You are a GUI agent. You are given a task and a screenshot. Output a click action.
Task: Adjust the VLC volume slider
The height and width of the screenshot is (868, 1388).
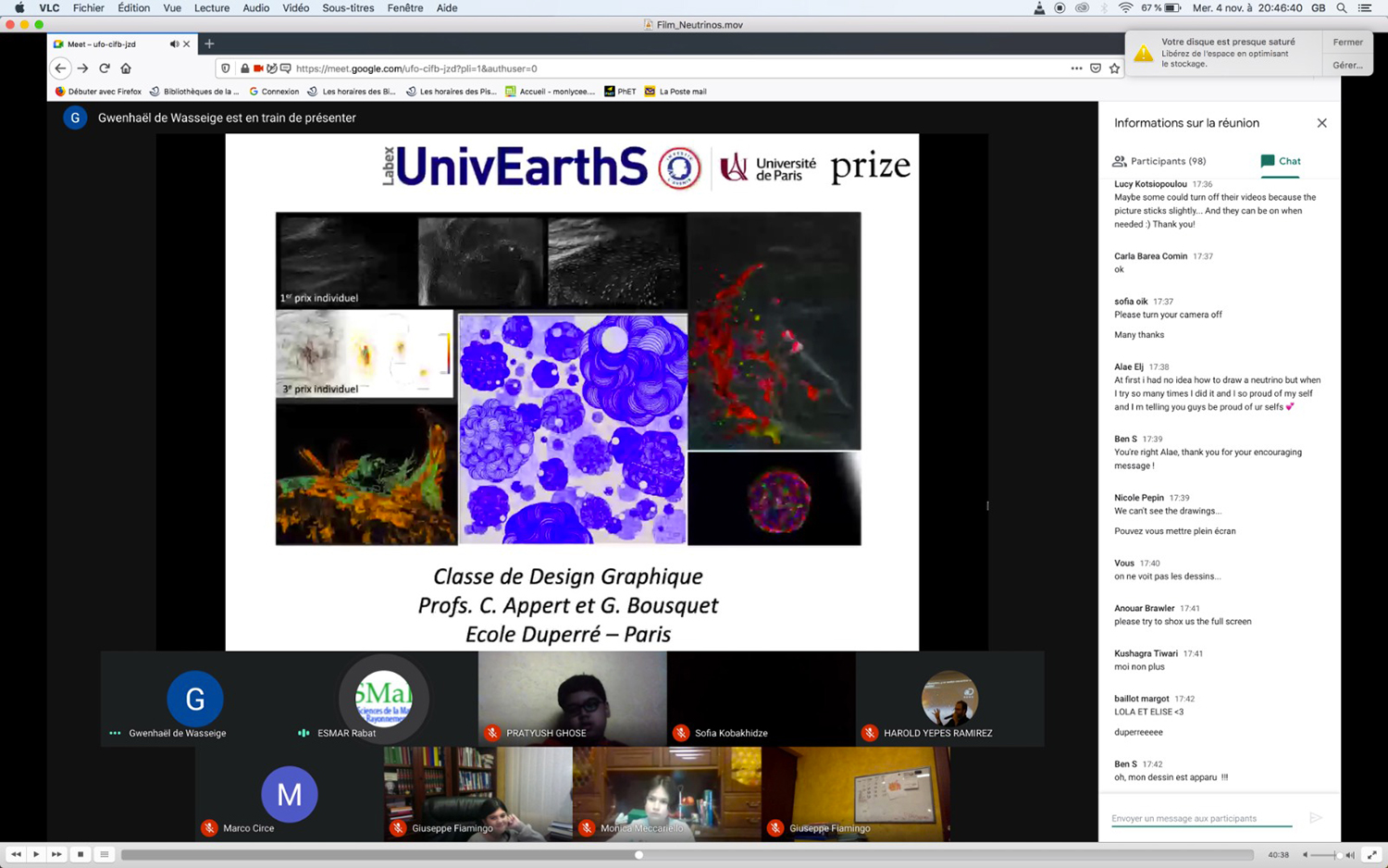click(1325, 855)
